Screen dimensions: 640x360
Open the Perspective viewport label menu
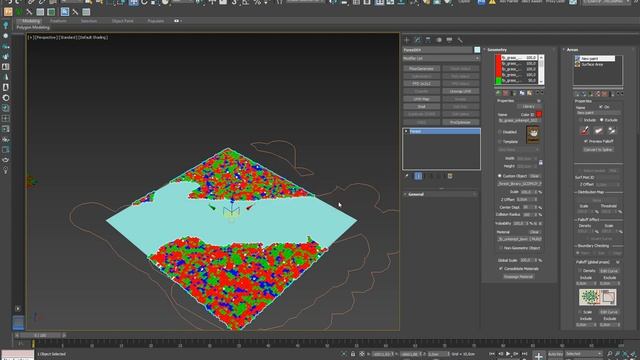pos(46,38)
